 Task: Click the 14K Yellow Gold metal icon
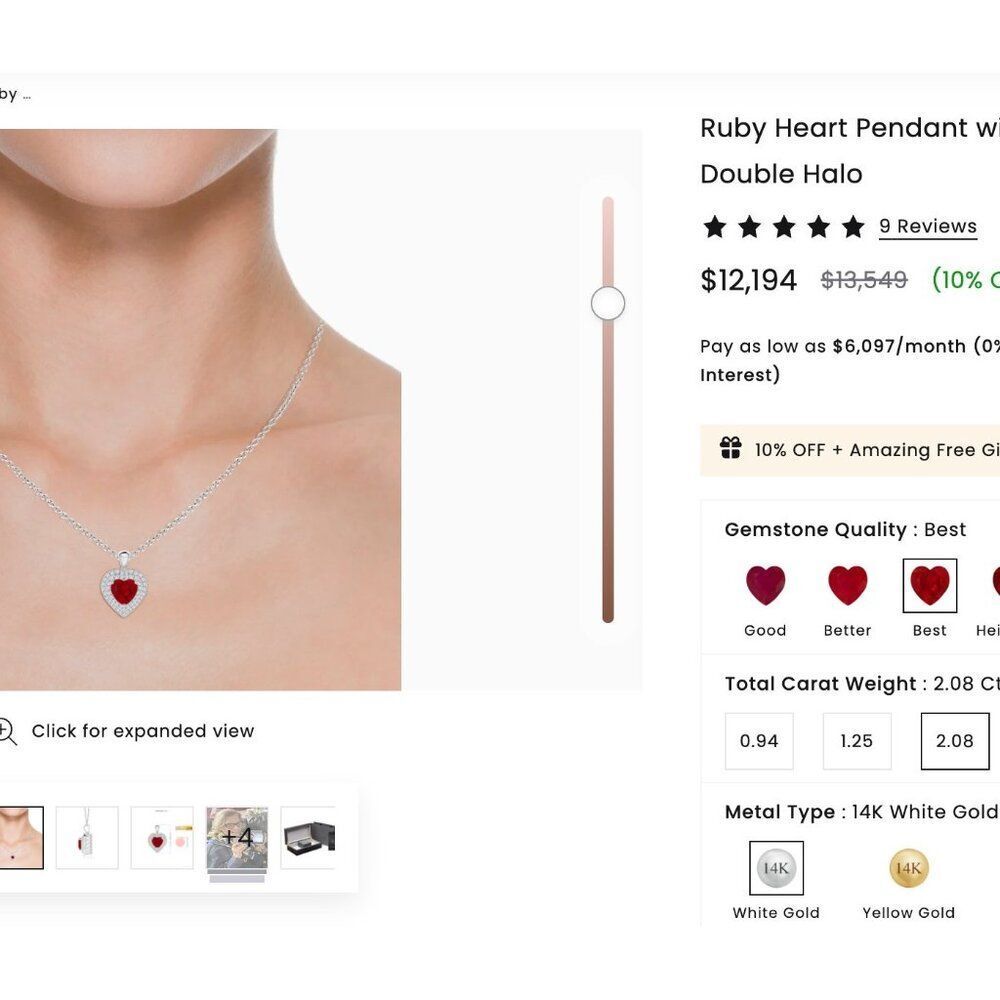coord(908,866)
